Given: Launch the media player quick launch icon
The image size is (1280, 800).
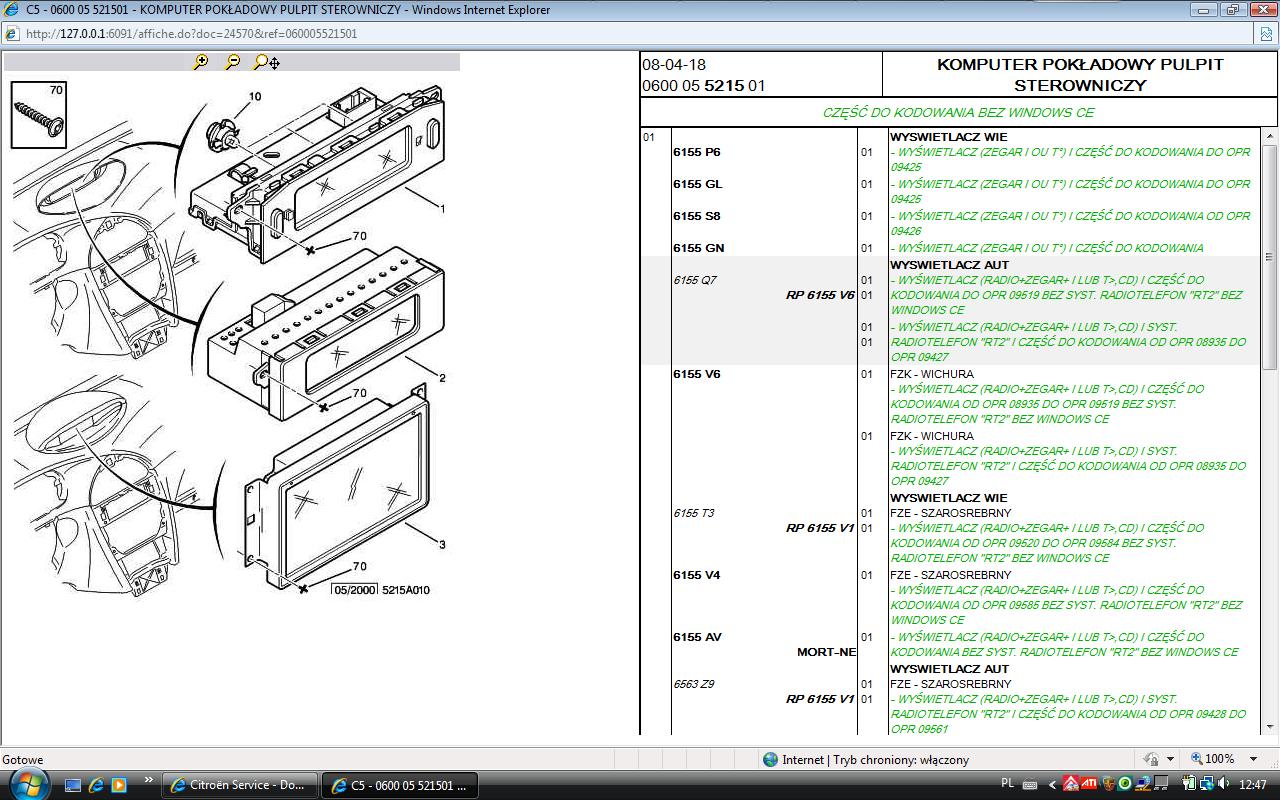Looking at the screenshot, I should [x=118, y=785].
